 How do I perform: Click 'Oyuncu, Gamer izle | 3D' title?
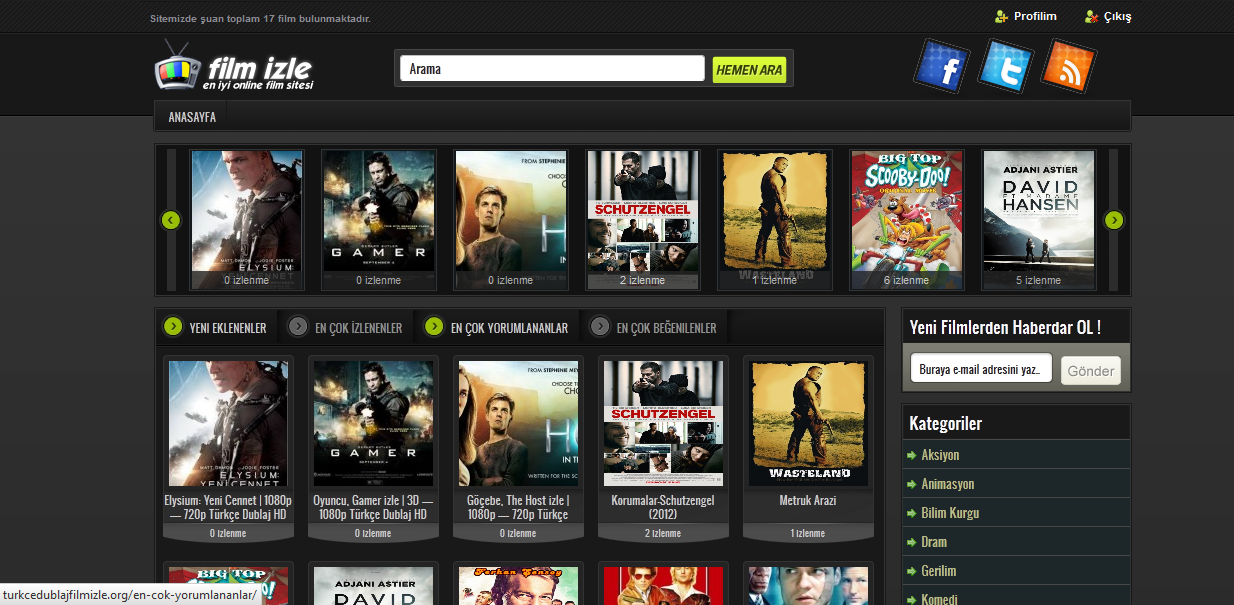click(373, 507)
